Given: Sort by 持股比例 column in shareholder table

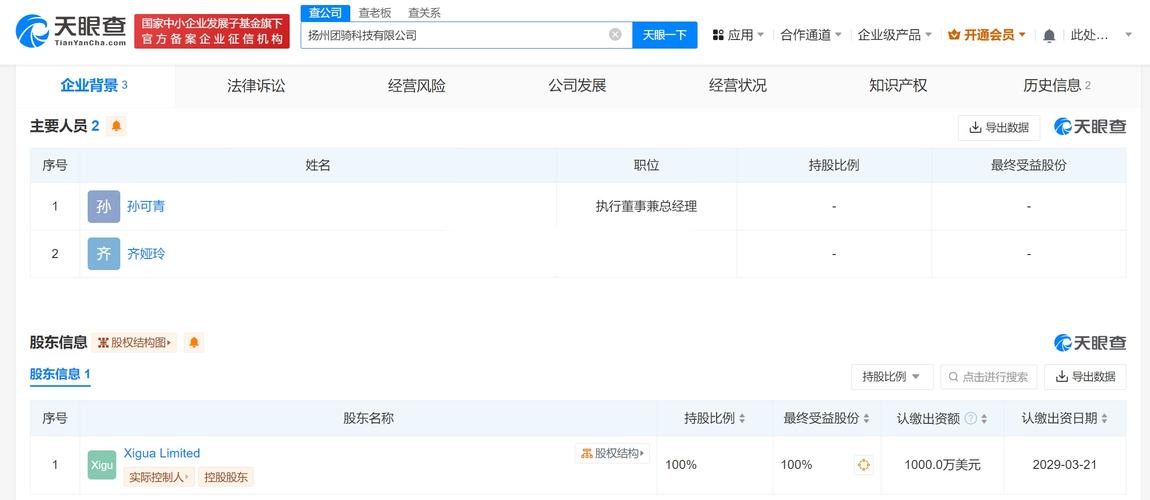Looking at the screenshot, I should (x=741, y=419).
